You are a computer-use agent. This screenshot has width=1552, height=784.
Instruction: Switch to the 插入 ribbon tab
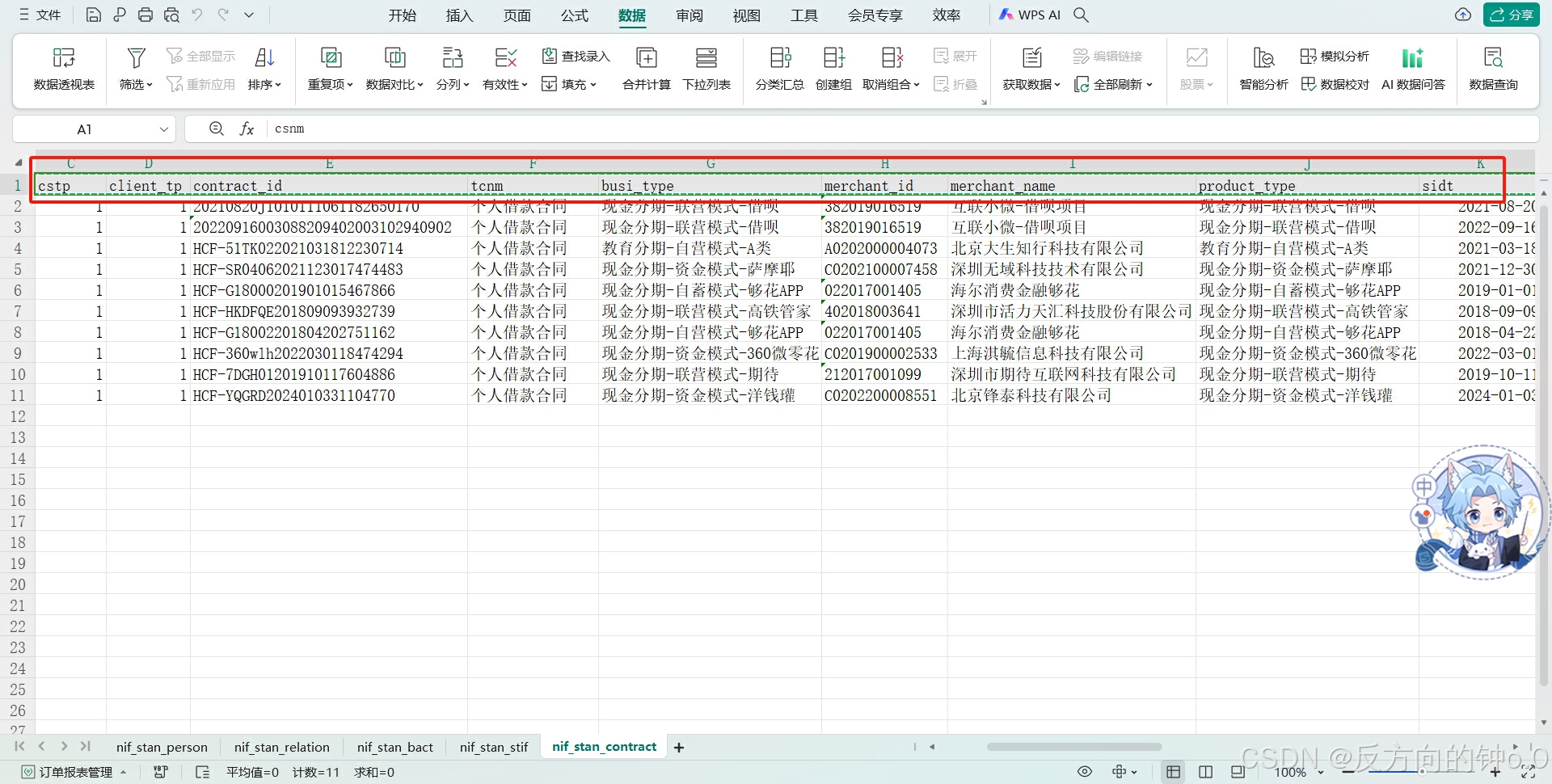click(x=459, y=15)
